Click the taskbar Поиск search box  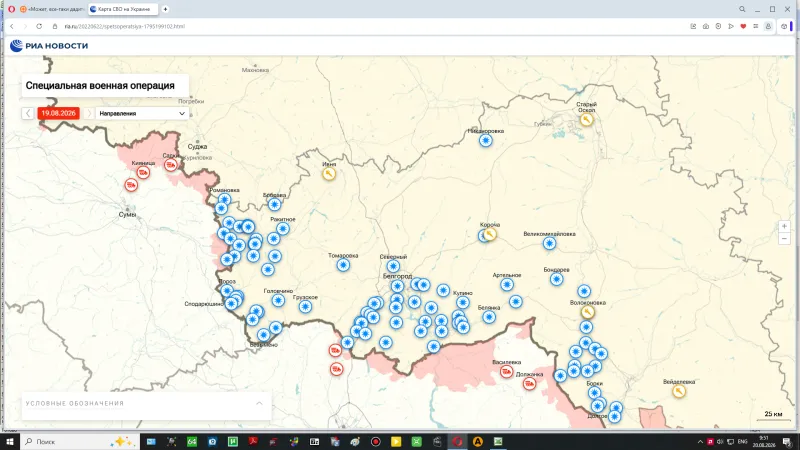click(x=80, y=441)
